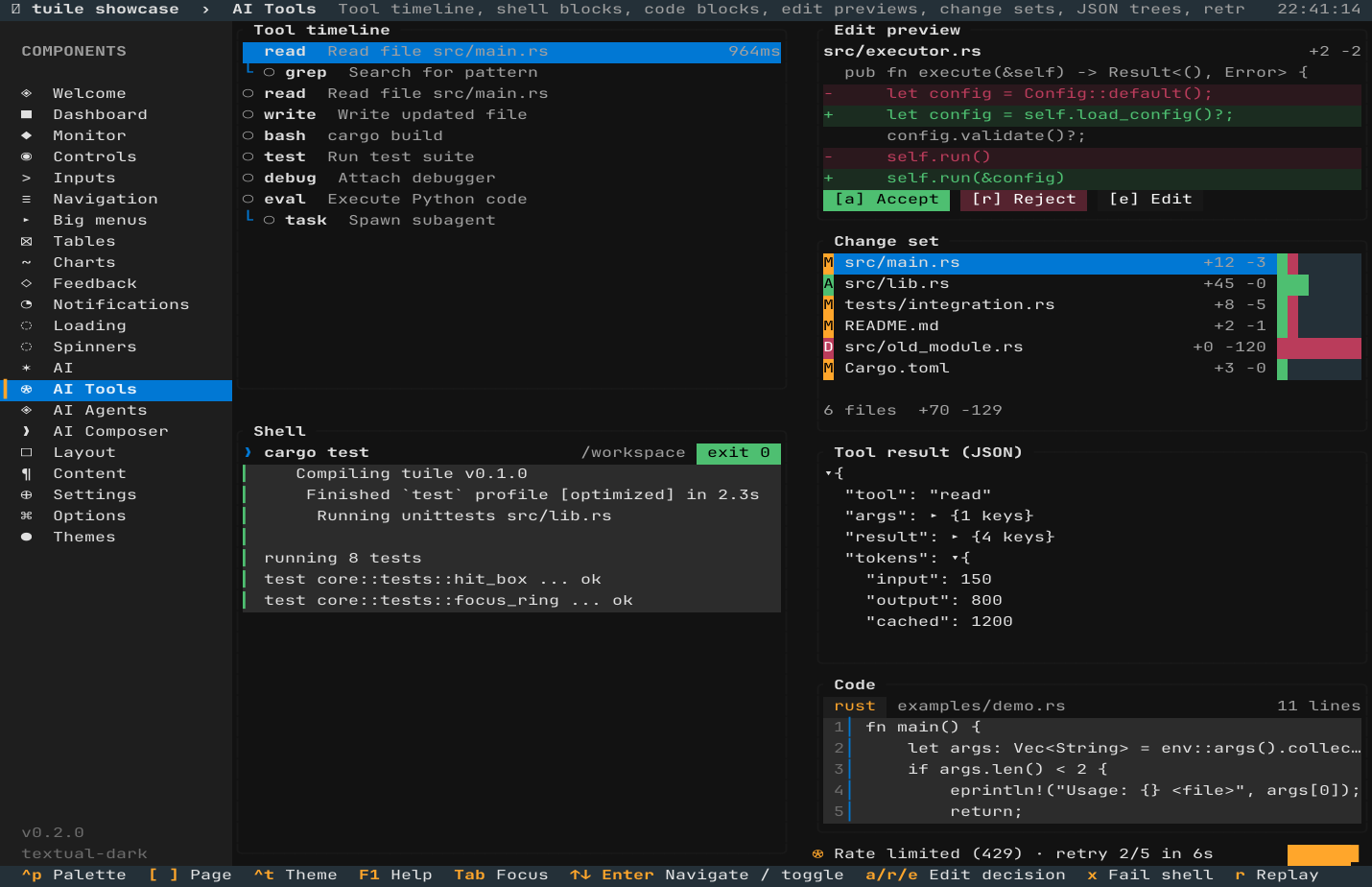Click the Charts sidebar icon
Image resolution: width=1372 pixels, height=887 pixels.
point(26,262)
